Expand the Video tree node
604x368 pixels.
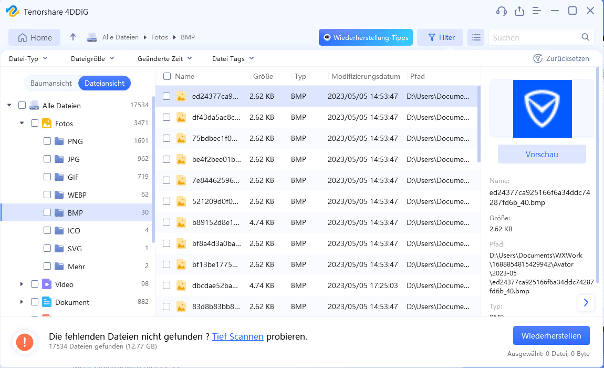pos(22,284)
